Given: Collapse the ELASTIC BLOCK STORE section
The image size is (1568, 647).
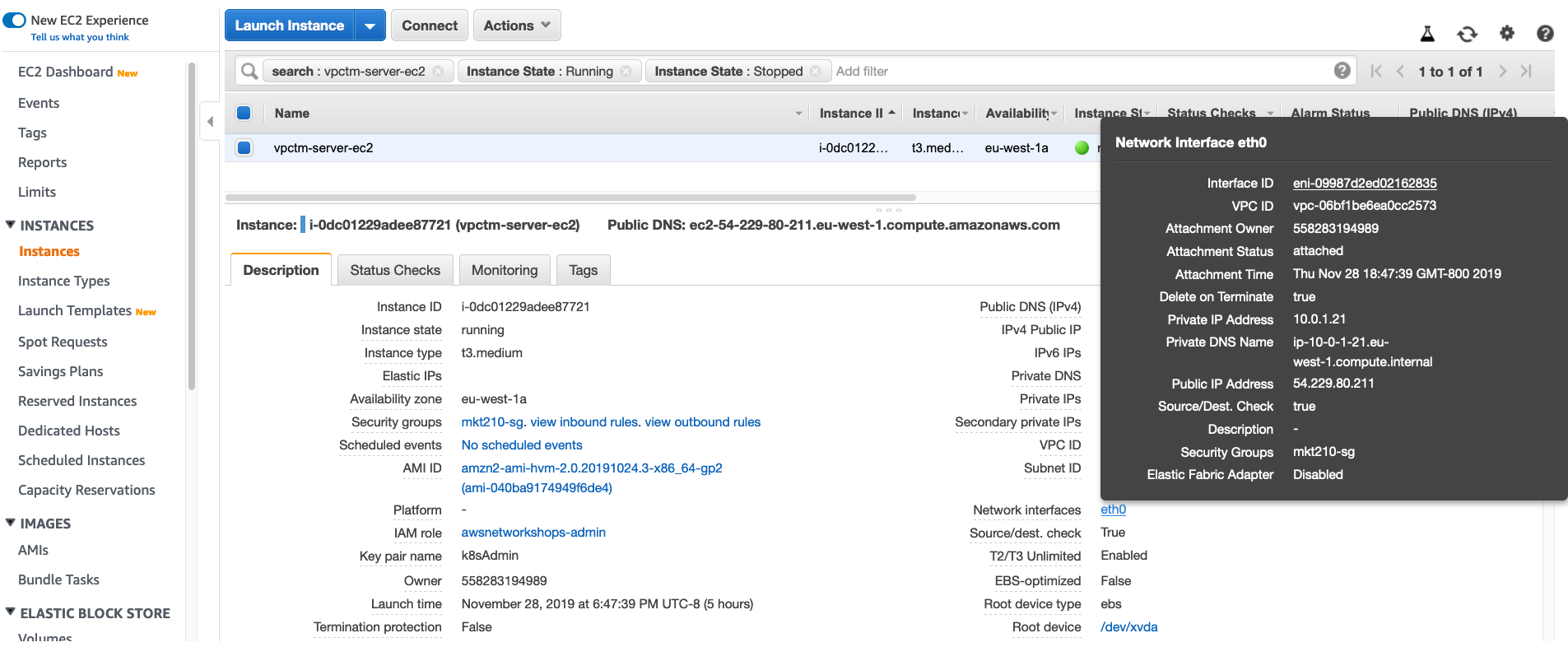Looking at the screenshot, I should (11, 612).
